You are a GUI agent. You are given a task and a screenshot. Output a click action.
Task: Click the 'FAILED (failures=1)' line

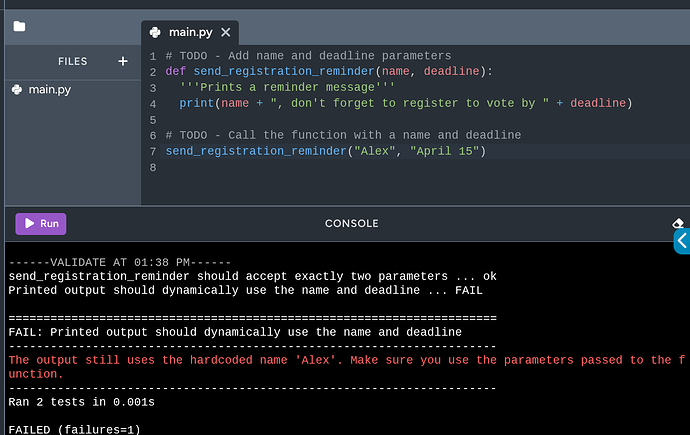tap(74, 430)
